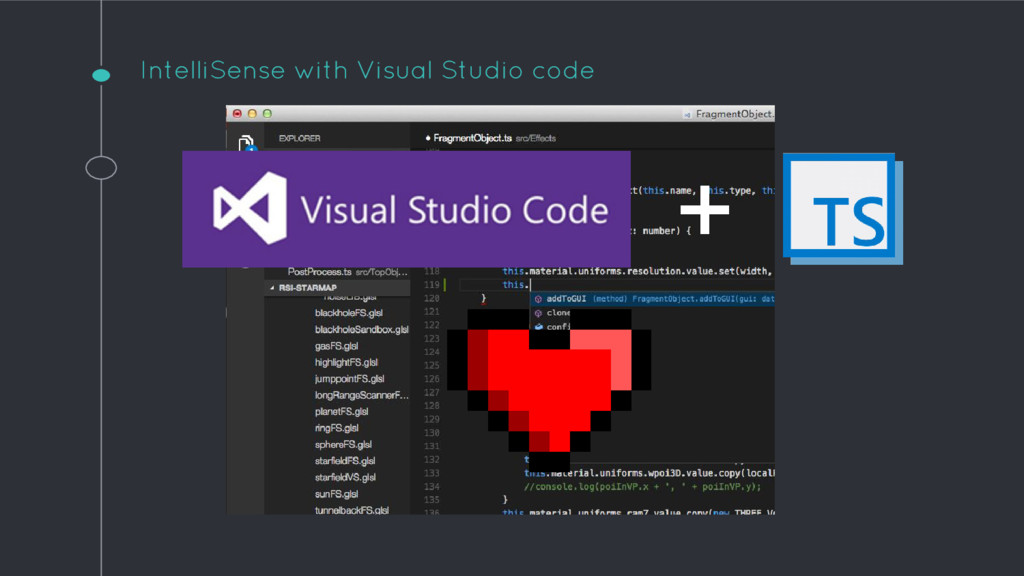Screen dimensions: 1024x576
Task: Open longRangeScannerF... file
Action: tap(361, 395)
